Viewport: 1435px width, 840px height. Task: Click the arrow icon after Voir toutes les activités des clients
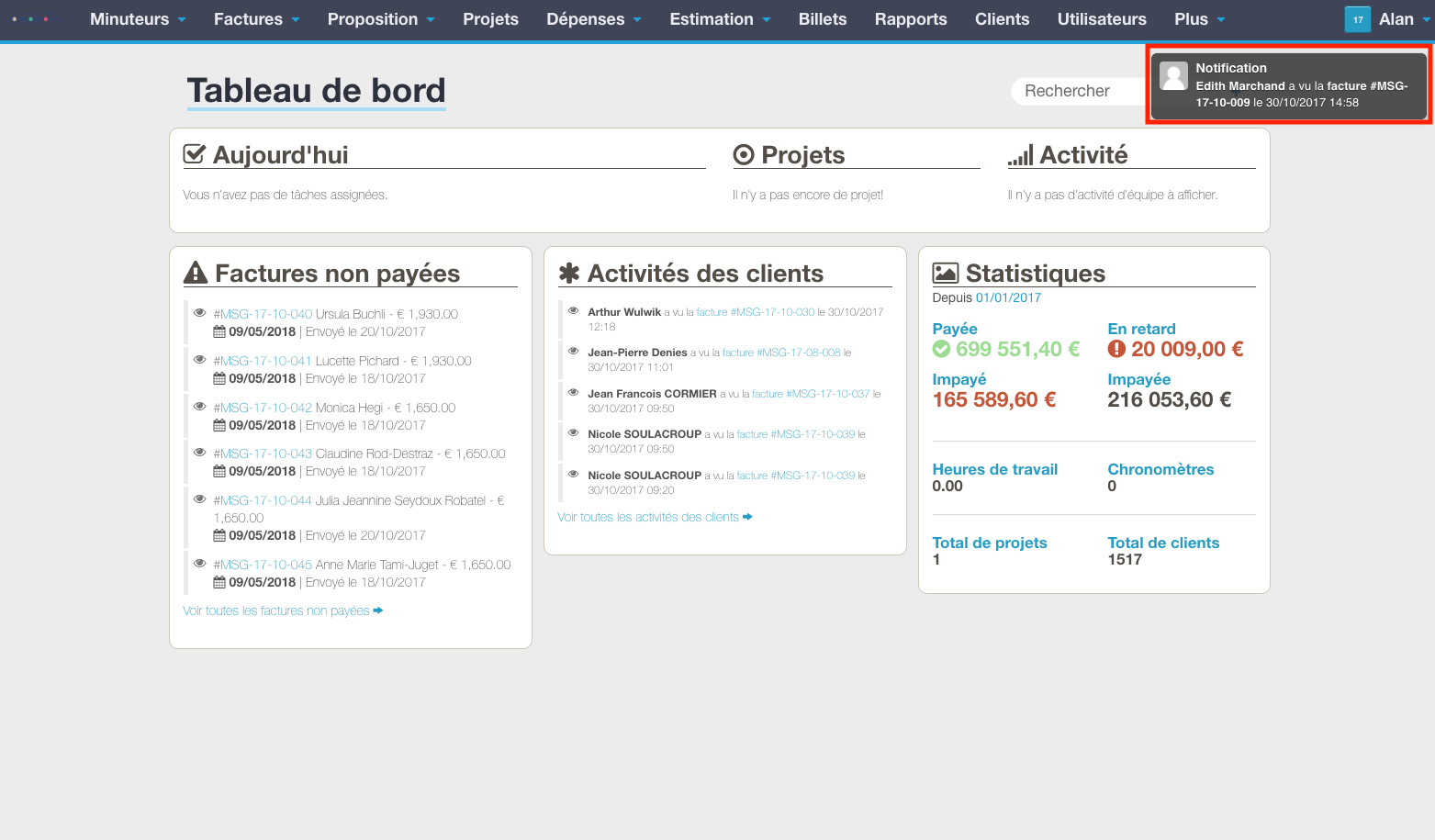point(747,517)
